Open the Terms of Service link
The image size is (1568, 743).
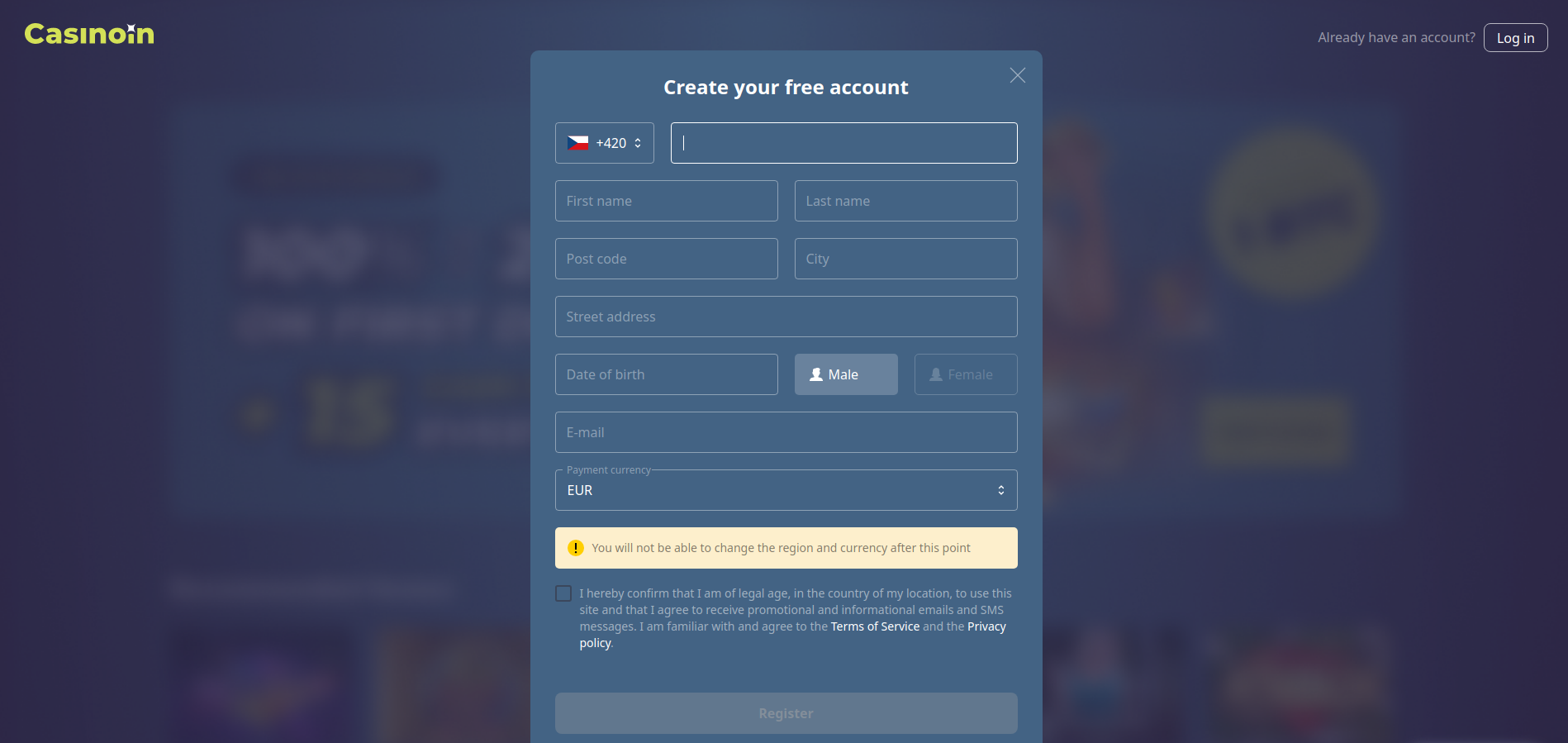[875, 626]
